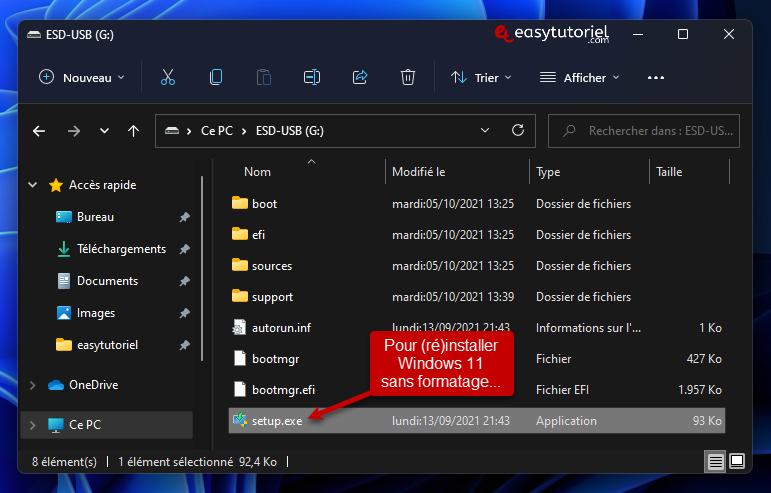
Task: Open Bureau in the sidebar
Action: coord(95,217)
